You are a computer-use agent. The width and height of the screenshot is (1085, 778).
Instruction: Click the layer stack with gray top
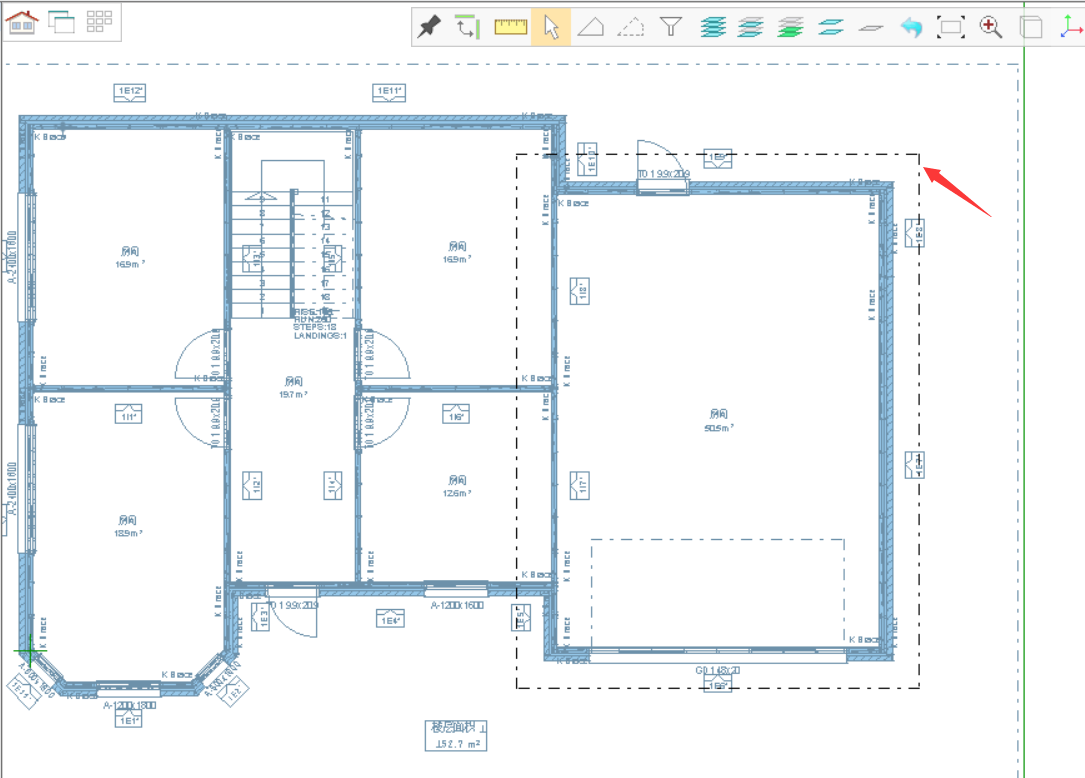[x=751, y=28]
